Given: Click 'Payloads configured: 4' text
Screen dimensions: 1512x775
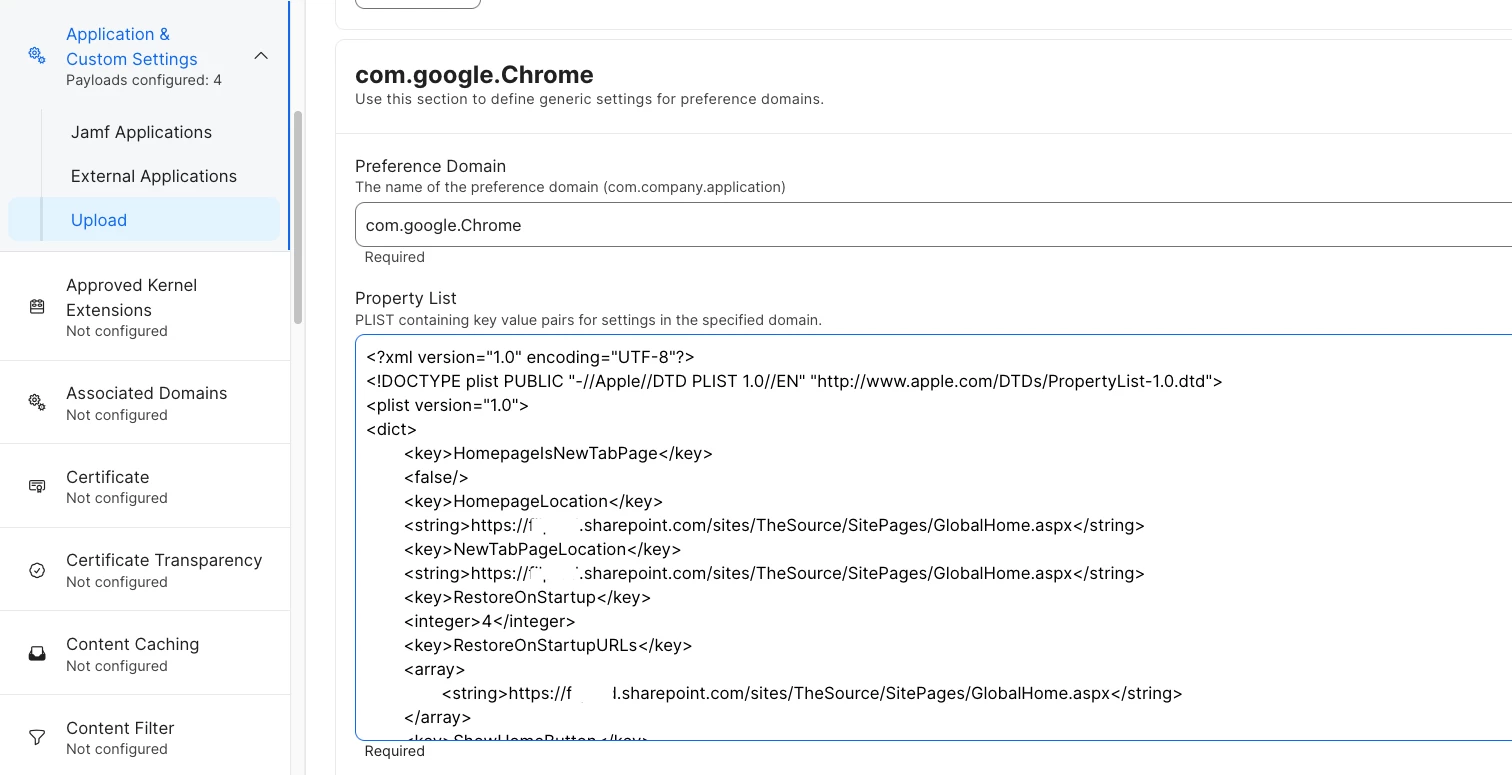Looking at the screenshot, I should click(144, 80).
